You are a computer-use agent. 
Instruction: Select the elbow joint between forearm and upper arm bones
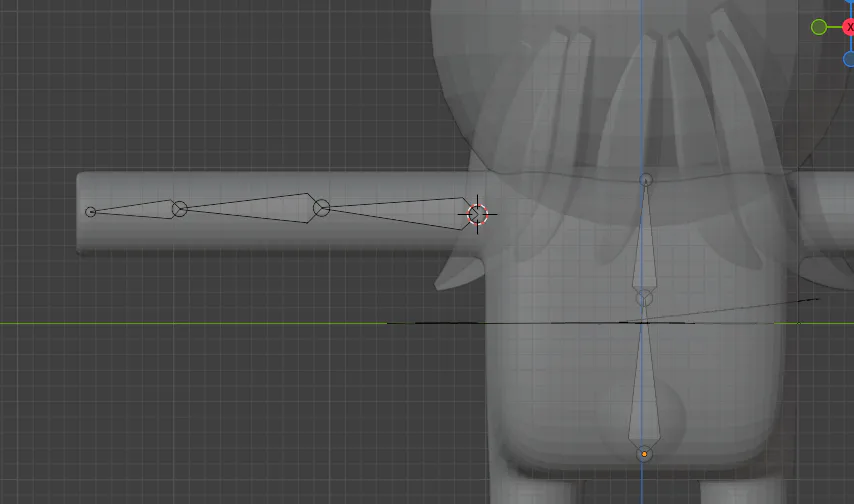coord(321,208)
